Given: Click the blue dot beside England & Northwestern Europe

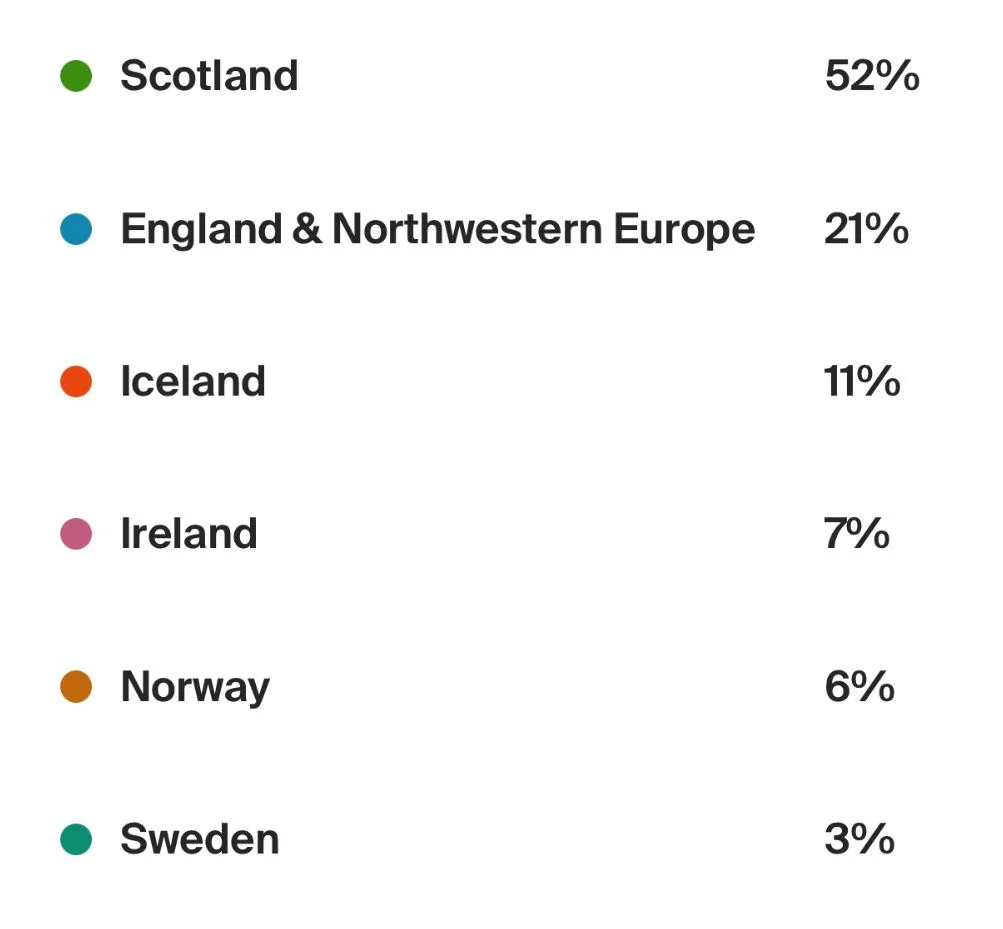Looking at the screenshot, I should [76, 229].
